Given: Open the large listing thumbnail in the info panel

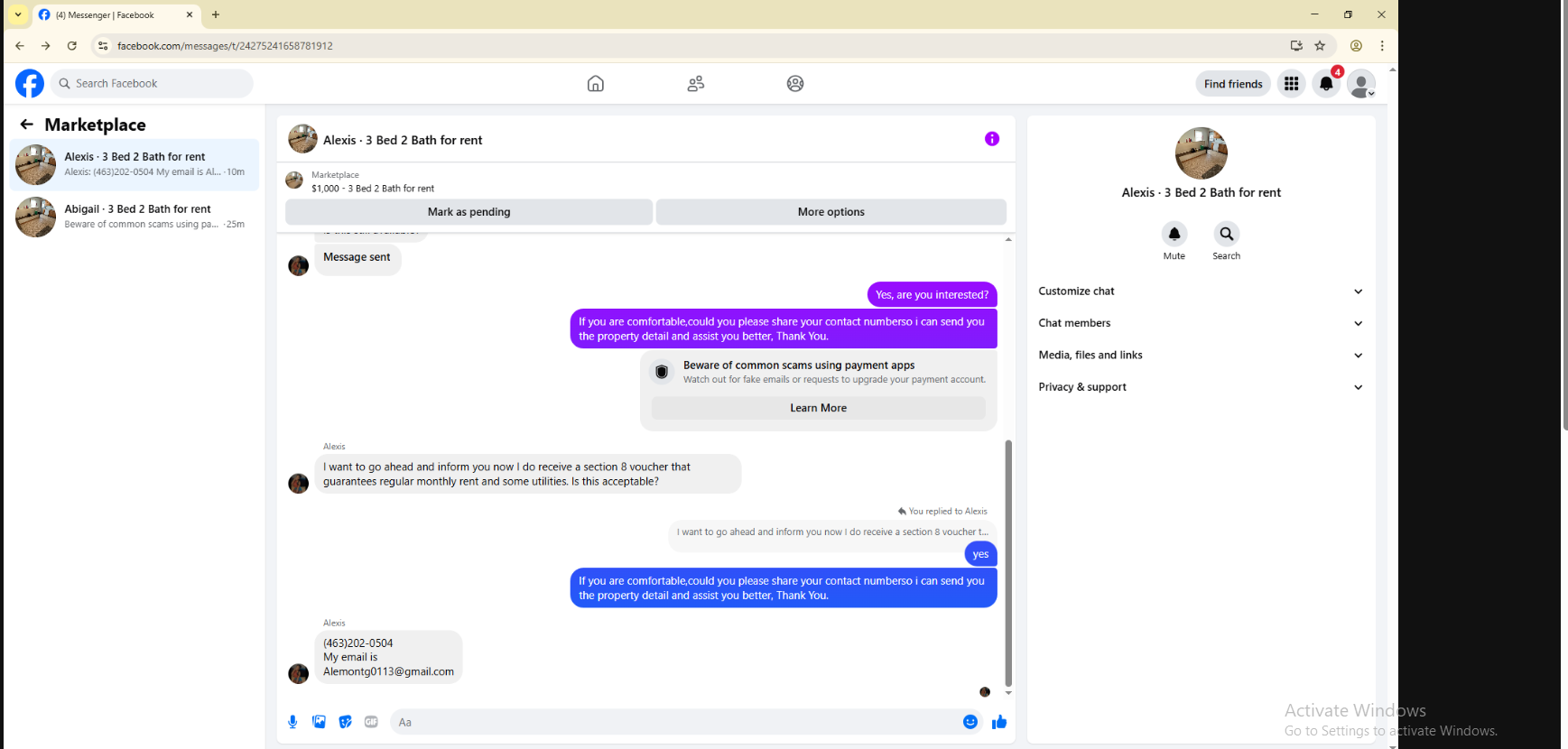Looking at the screenshot, I should [x=1202, y=153].
